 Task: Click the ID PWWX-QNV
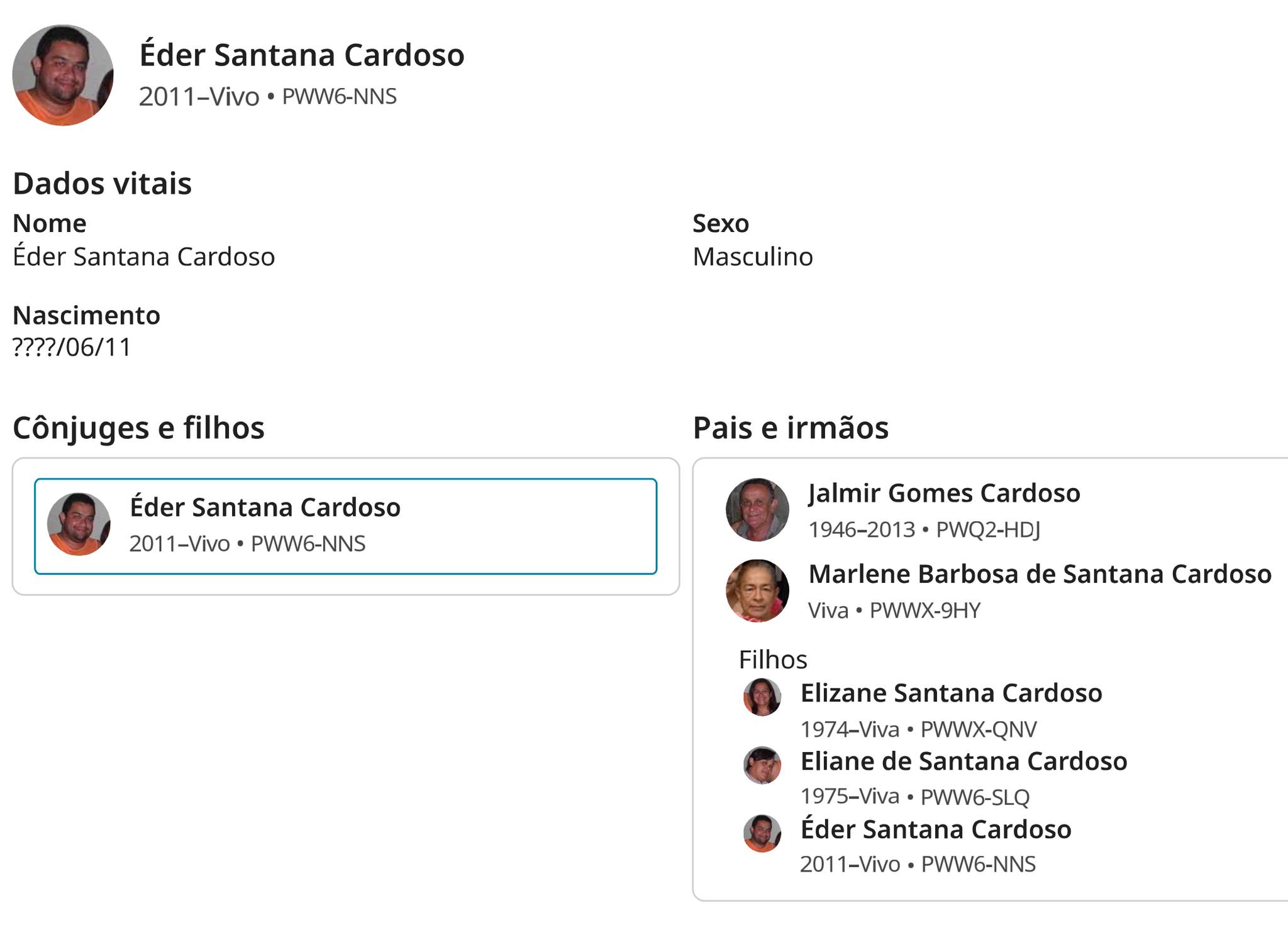click(x=979, y=729)
